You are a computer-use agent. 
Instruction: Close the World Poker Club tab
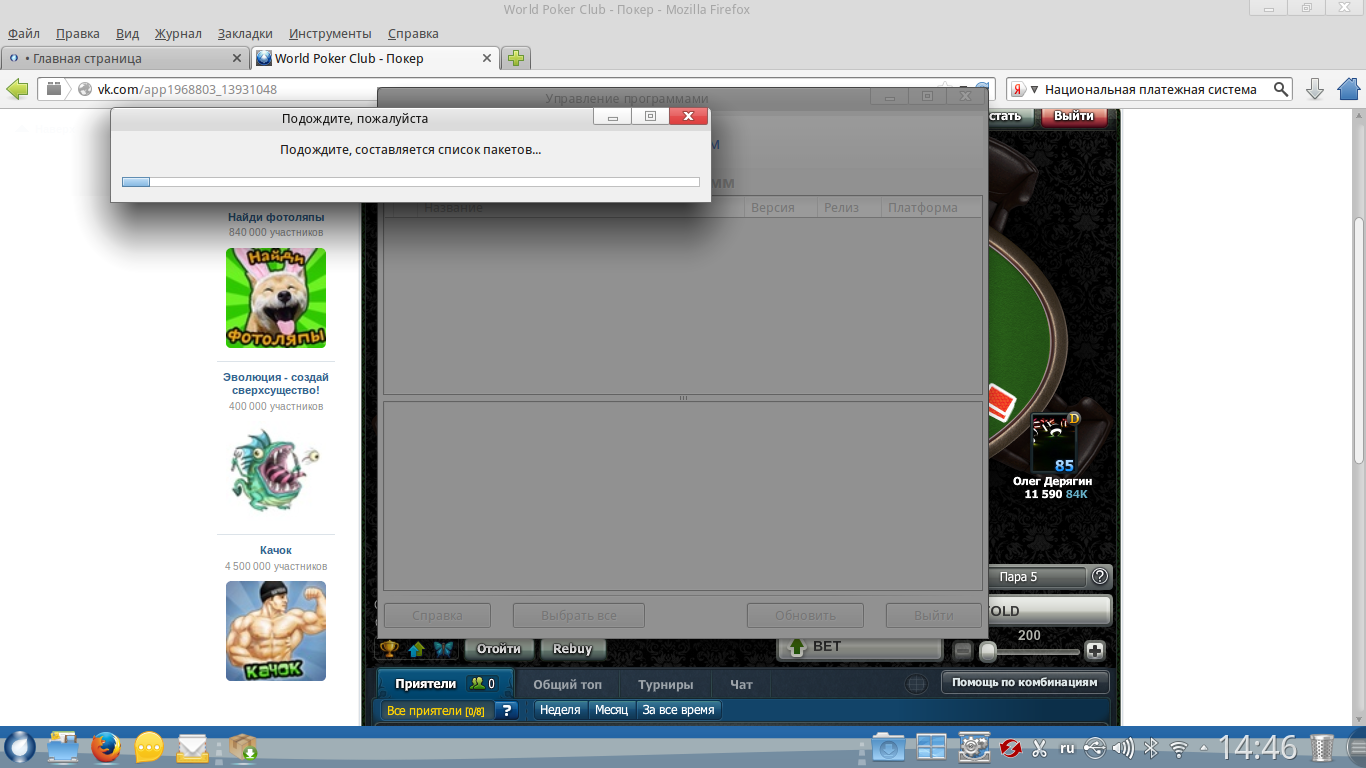pos(488,58)
